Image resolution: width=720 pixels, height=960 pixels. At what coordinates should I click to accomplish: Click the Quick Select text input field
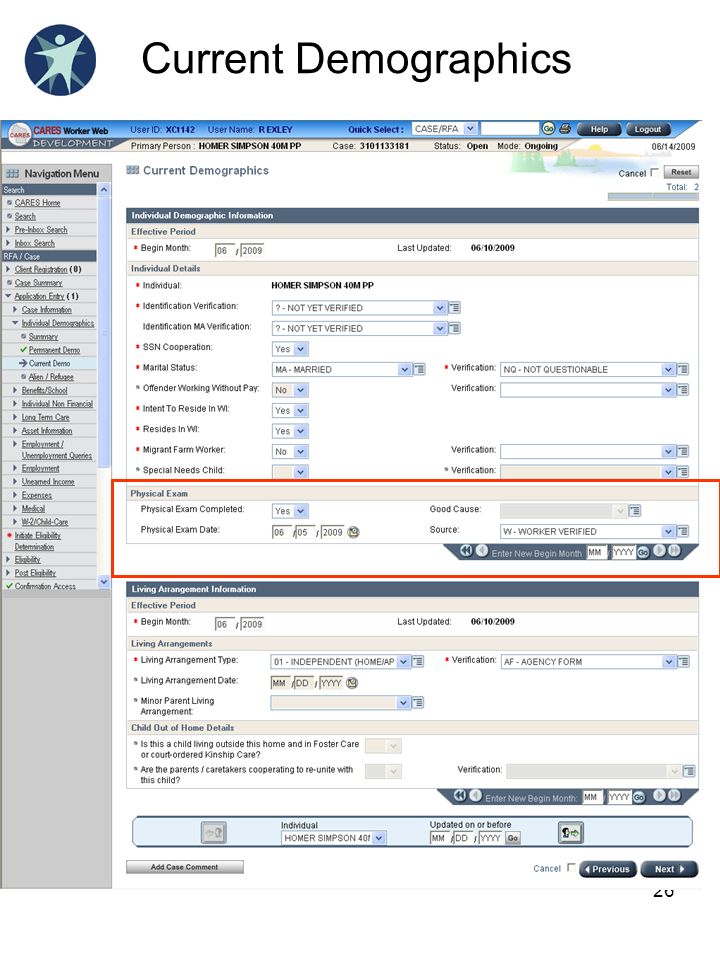(509, 129)
